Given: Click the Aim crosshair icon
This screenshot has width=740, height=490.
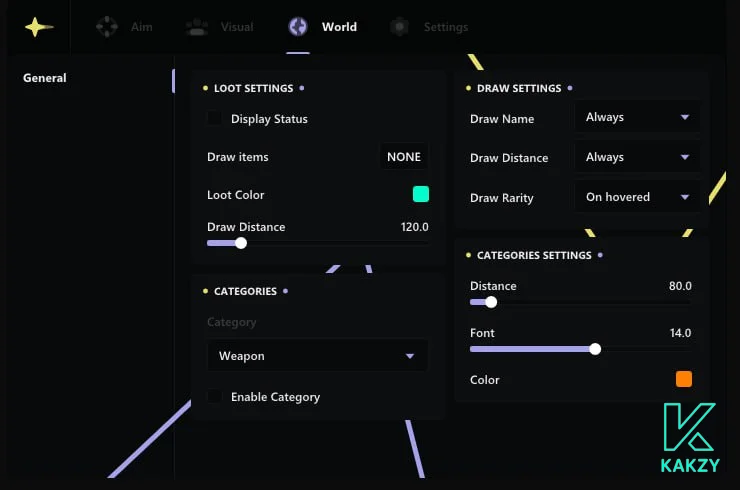Looking at the screenshot, I should coord(106,27).
